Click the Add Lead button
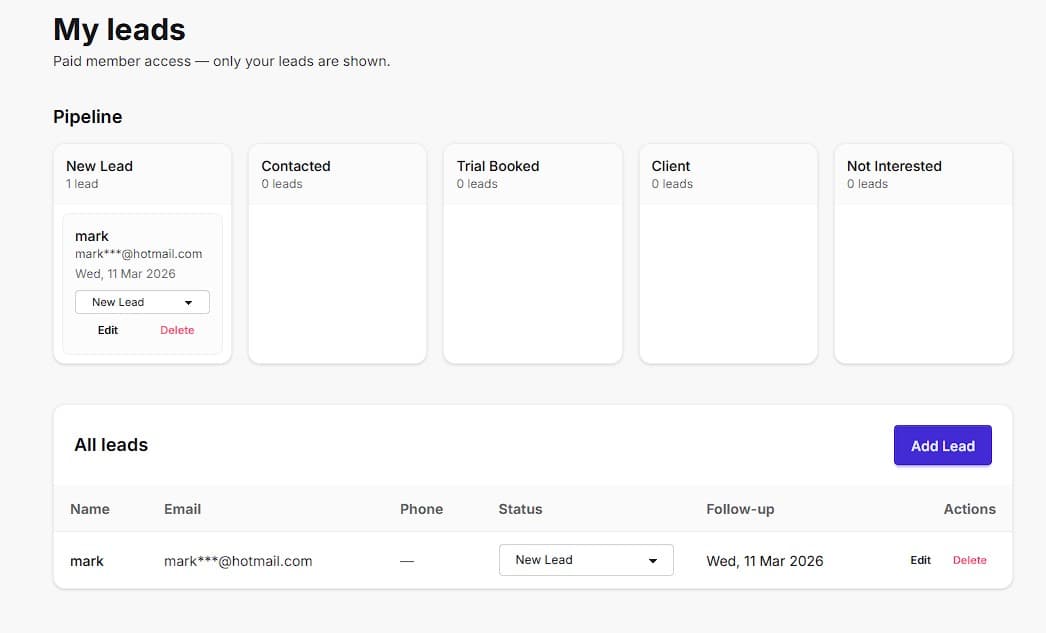Screen dimensions: 1046x633 [941, 445]
